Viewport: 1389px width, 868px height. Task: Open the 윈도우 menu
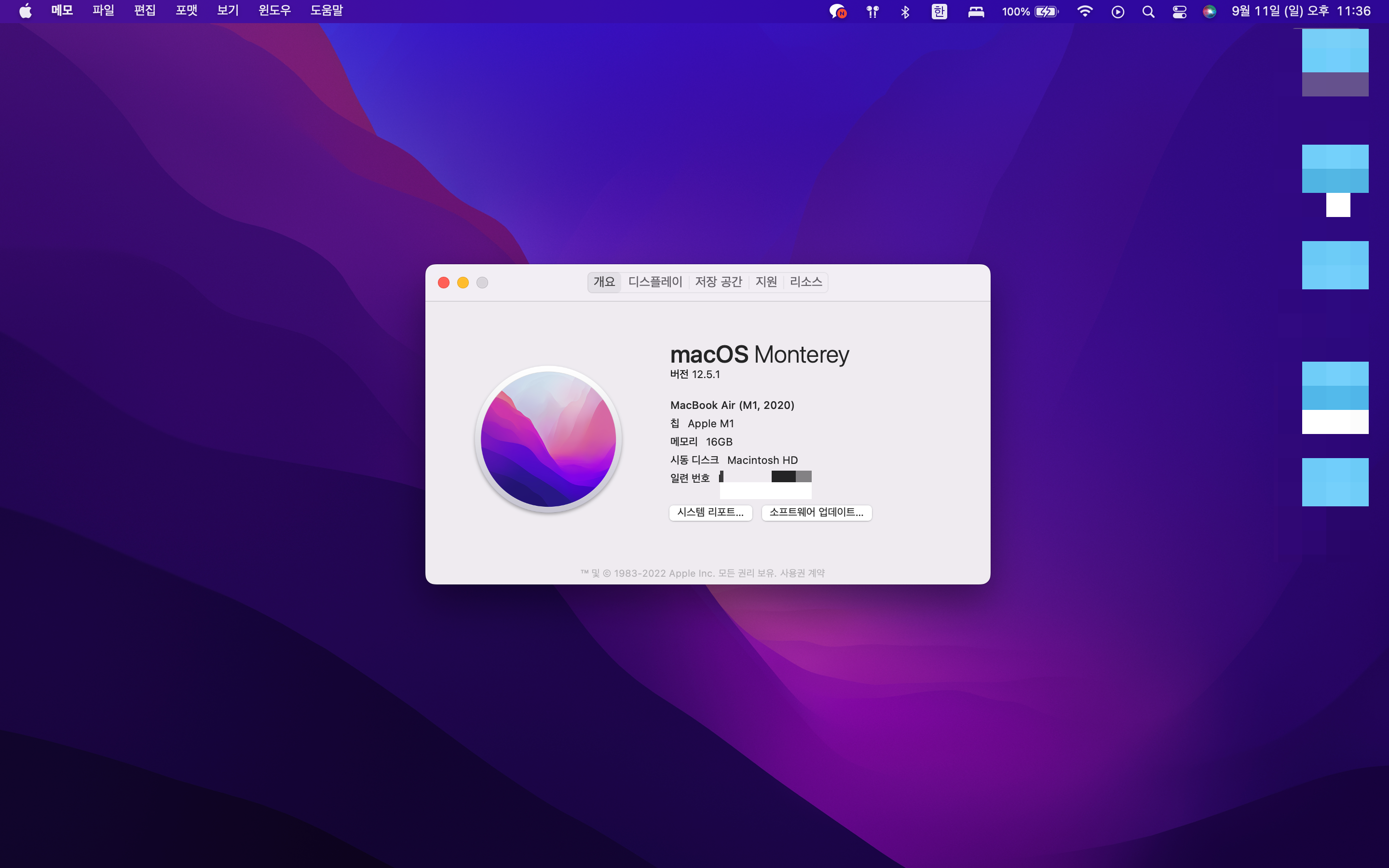(x=274, y=11)
